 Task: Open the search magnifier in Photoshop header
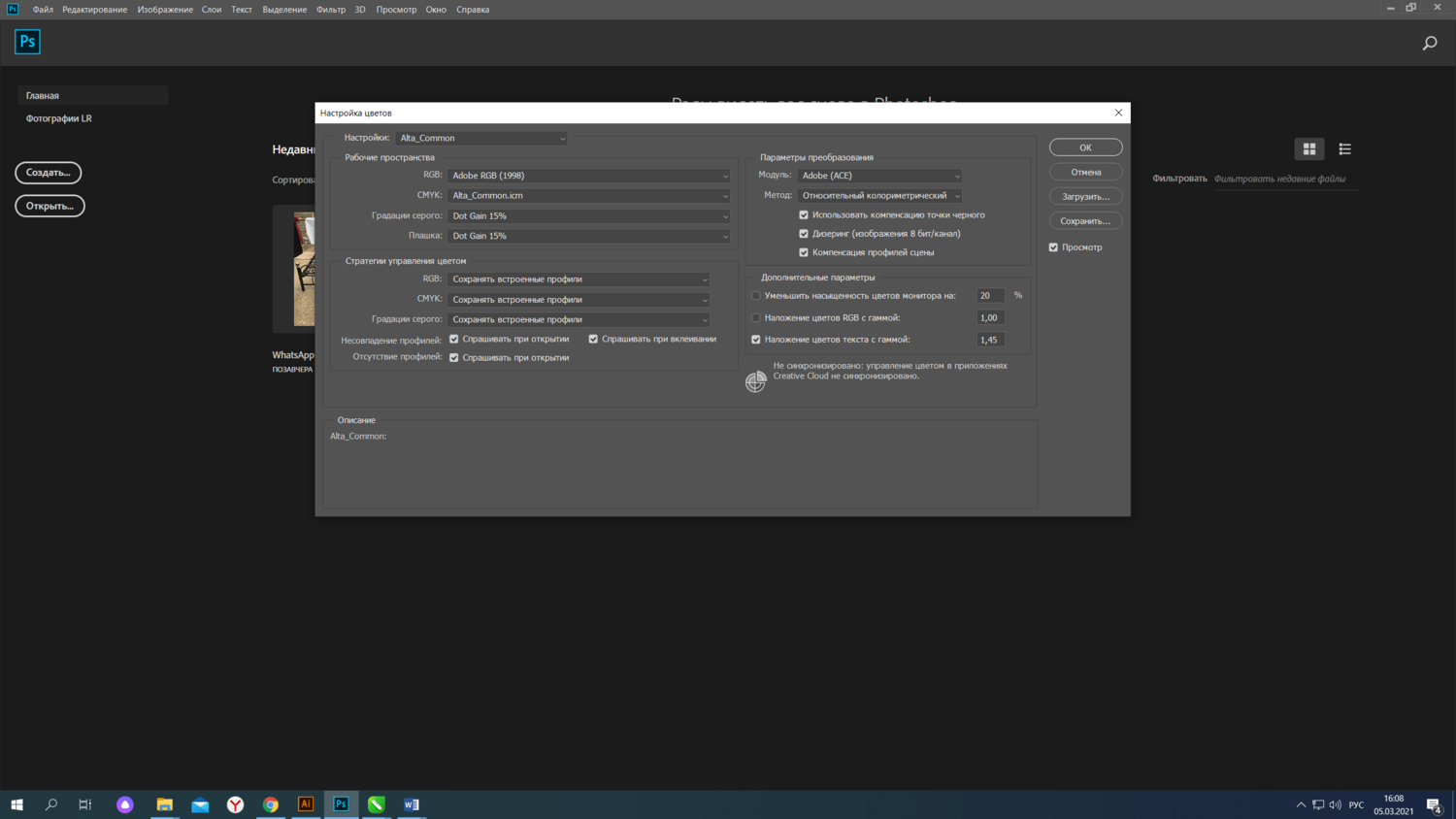(x=1430, y=43)
